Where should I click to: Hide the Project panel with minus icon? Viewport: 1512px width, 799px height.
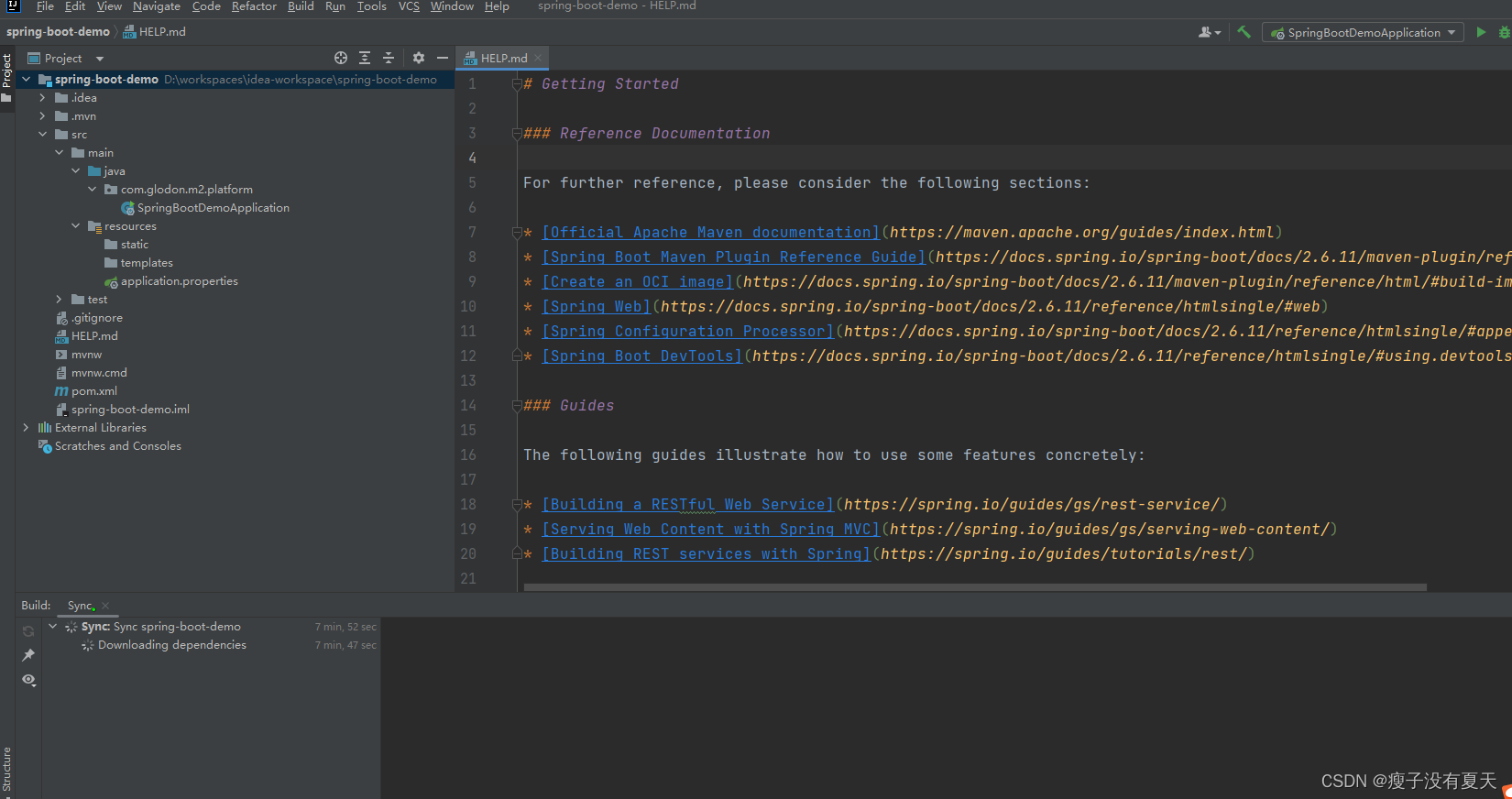click(x=443, y=58)
